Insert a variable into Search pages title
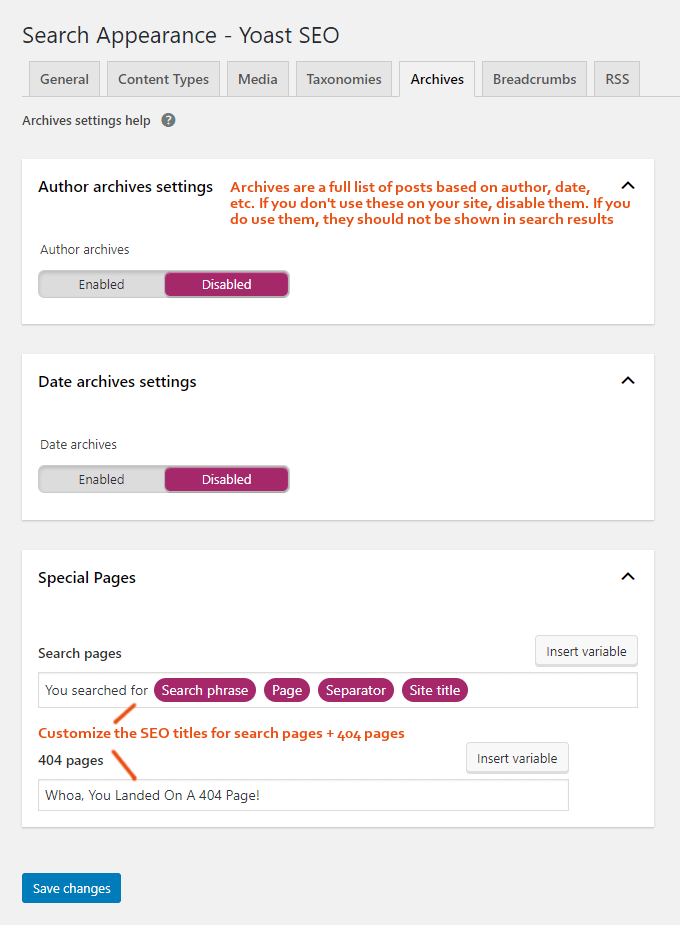This screenshot has height=925, width=680. point(586,650)
